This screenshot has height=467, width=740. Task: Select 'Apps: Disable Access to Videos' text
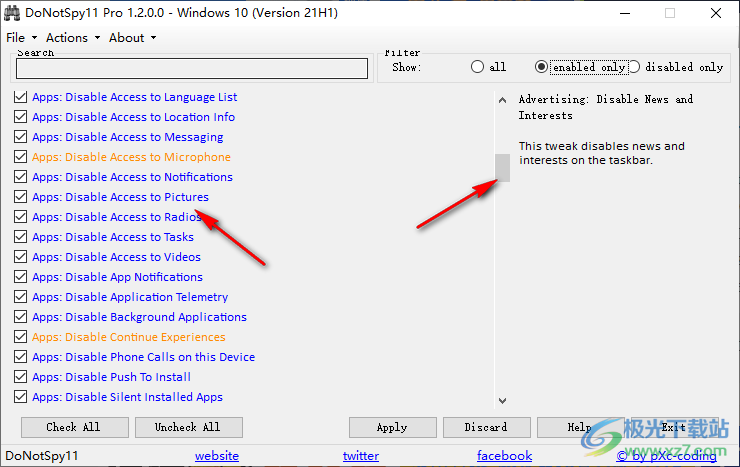coord(117,257)
